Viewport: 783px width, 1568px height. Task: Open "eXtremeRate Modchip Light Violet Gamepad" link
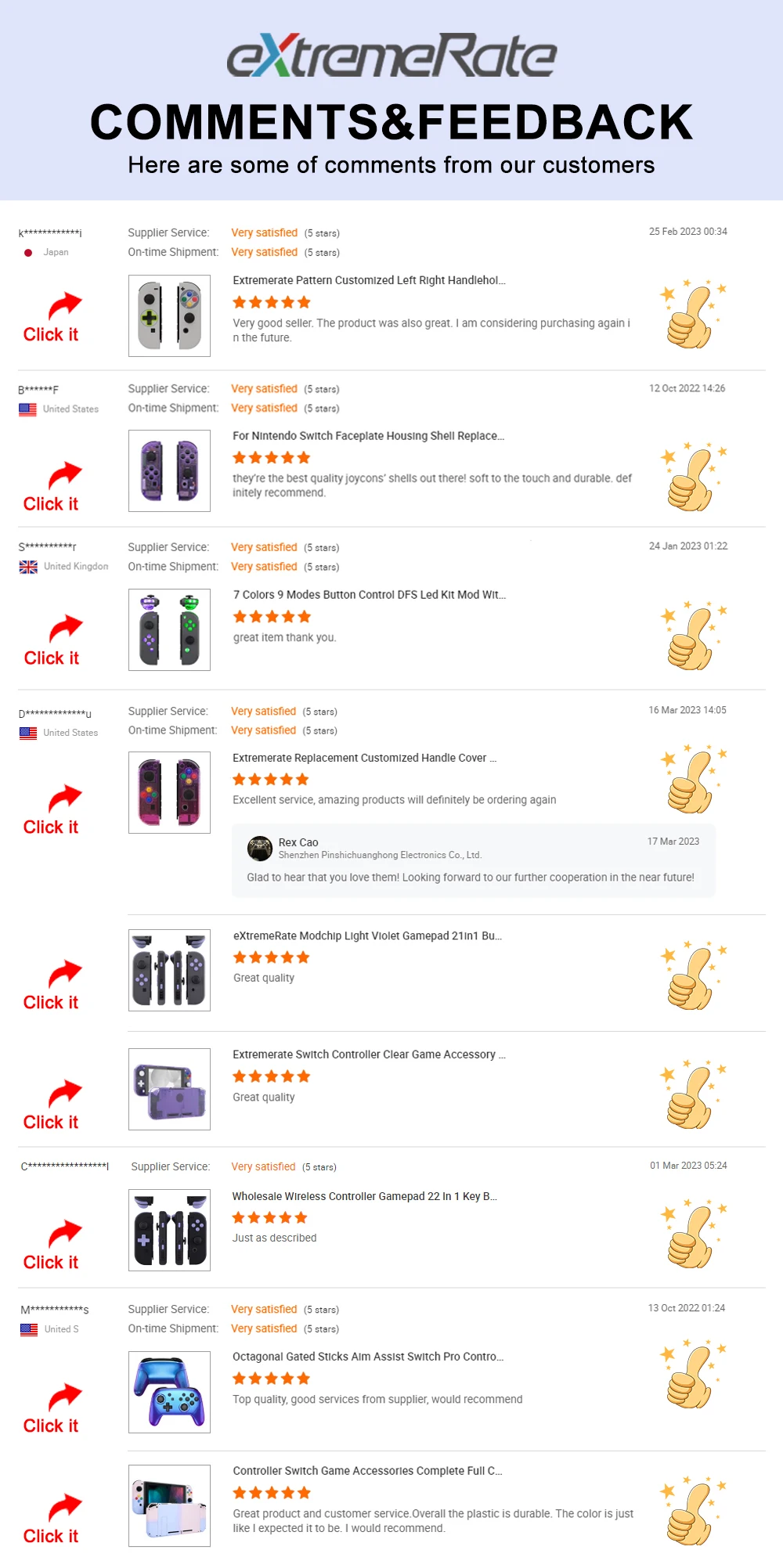(367, 935)
